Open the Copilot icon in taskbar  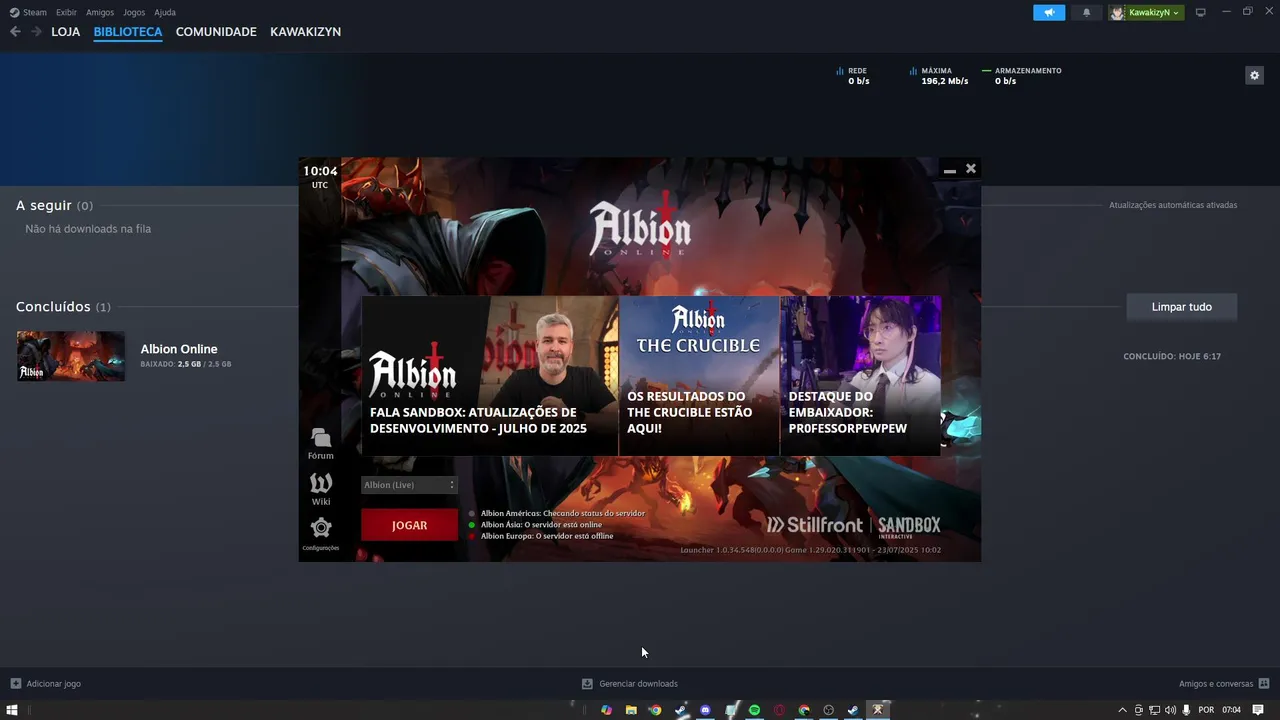(x=606, y=710)
